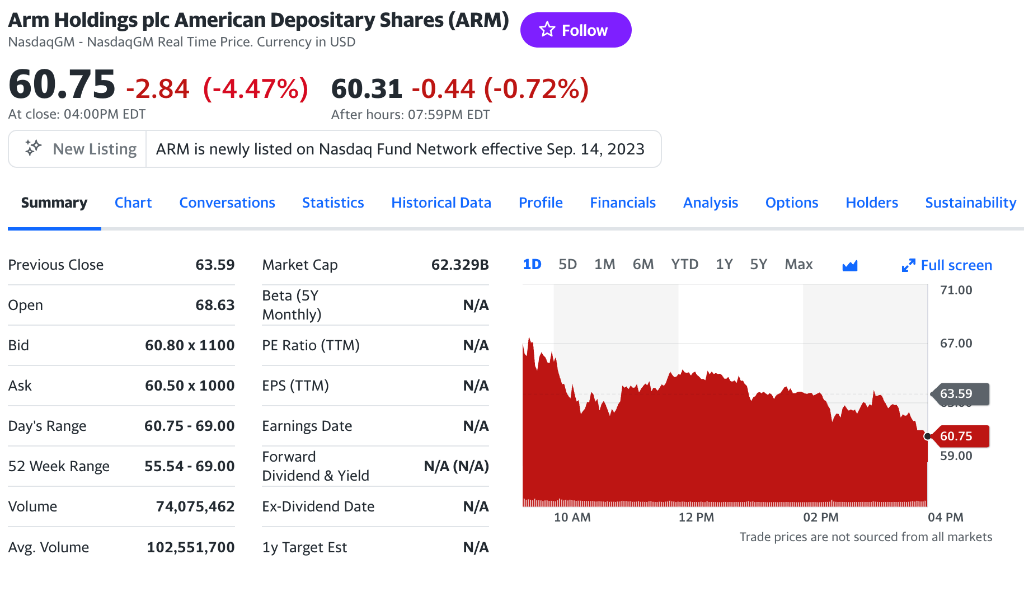Open the Holders tab
Screen dimensions: 1024x599
[x=872, y=202]
